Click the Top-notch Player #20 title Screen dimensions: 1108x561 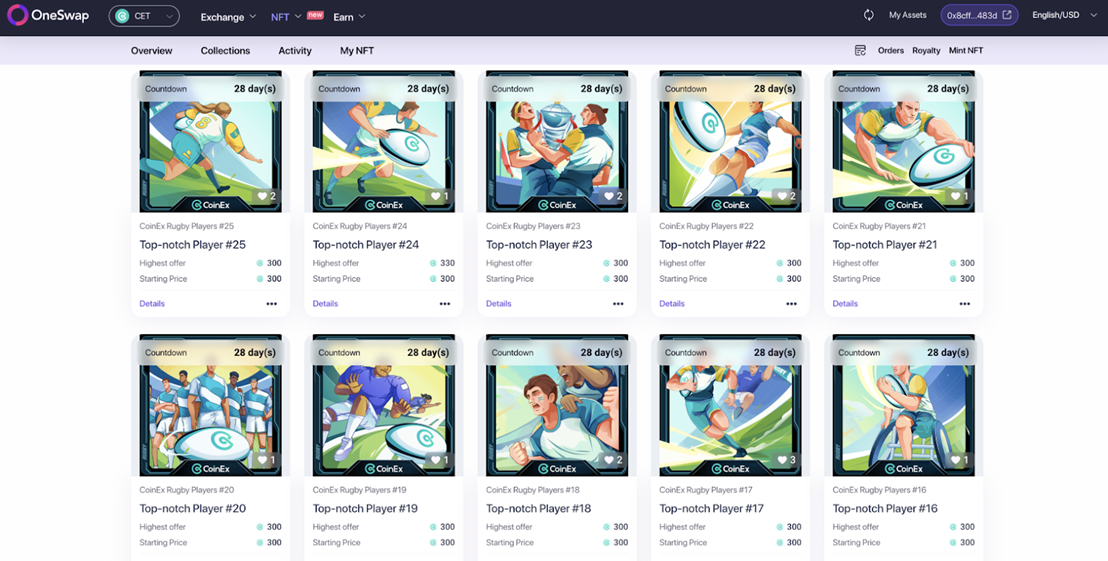pyautogui.click(x=192, y=508)
